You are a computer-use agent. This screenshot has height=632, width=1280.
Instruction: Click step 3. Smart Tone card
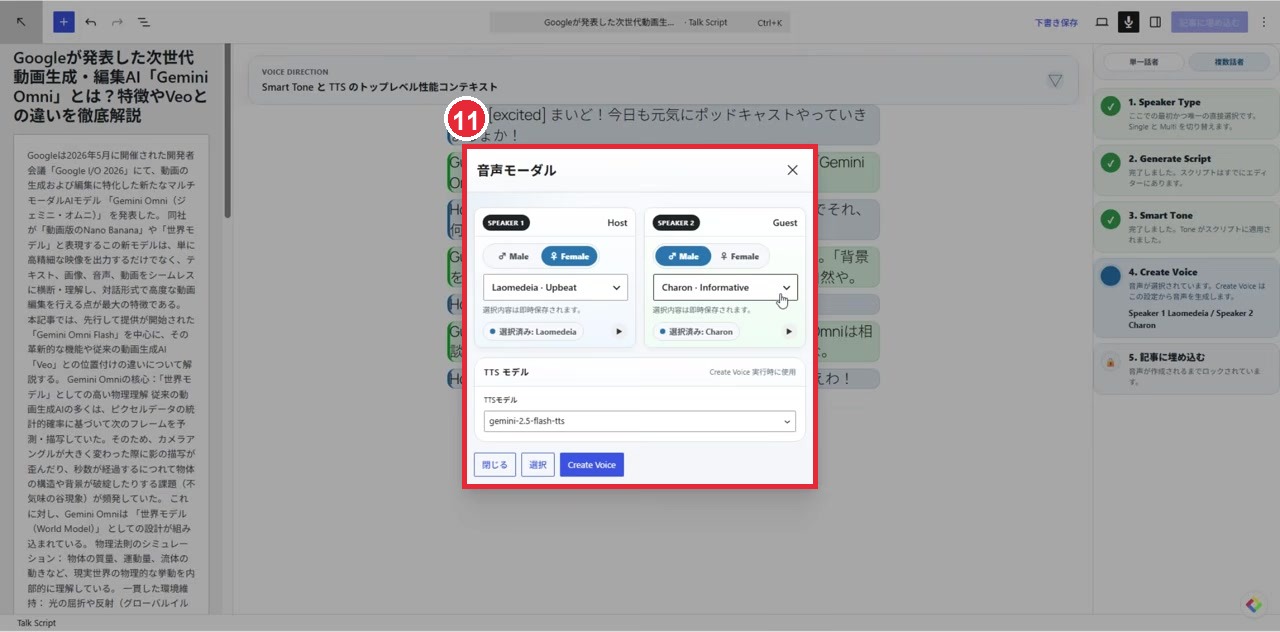(1186, 227)
